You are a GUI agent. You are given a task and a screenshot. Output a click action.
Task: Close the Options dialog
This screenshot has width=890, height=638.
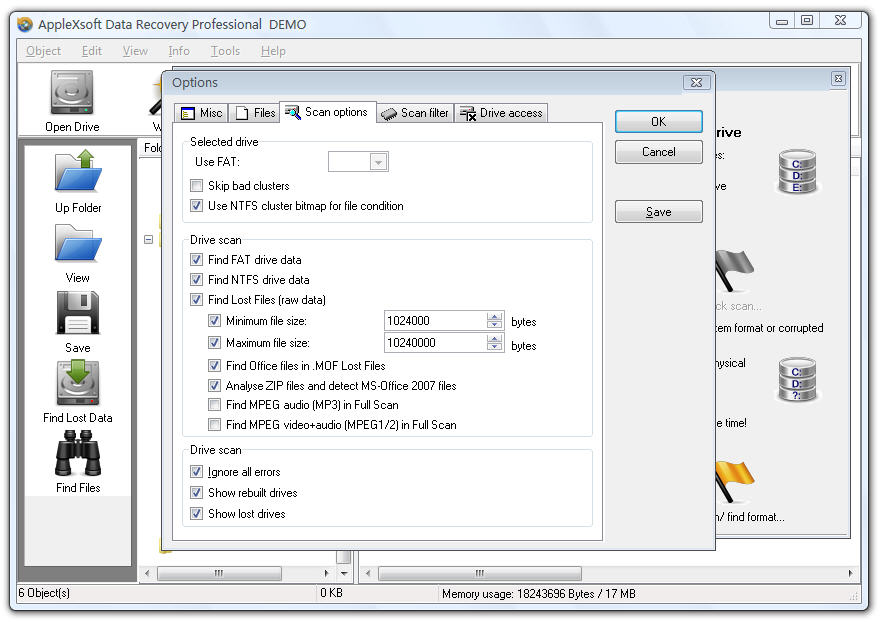click(696, 82)
